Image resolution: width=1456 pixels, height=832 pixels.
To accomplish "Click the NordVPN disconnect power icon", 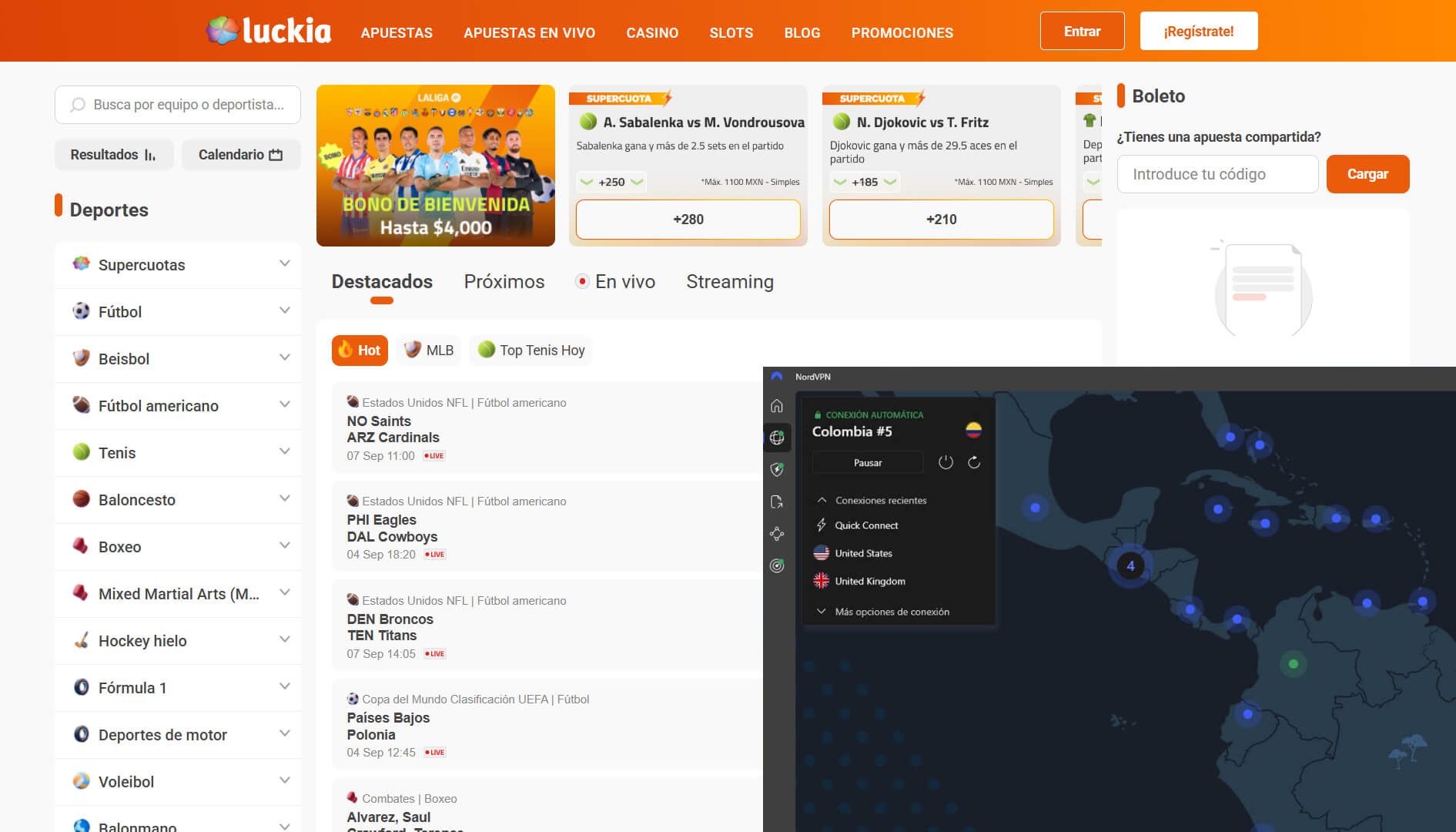I will pos(946,462).
